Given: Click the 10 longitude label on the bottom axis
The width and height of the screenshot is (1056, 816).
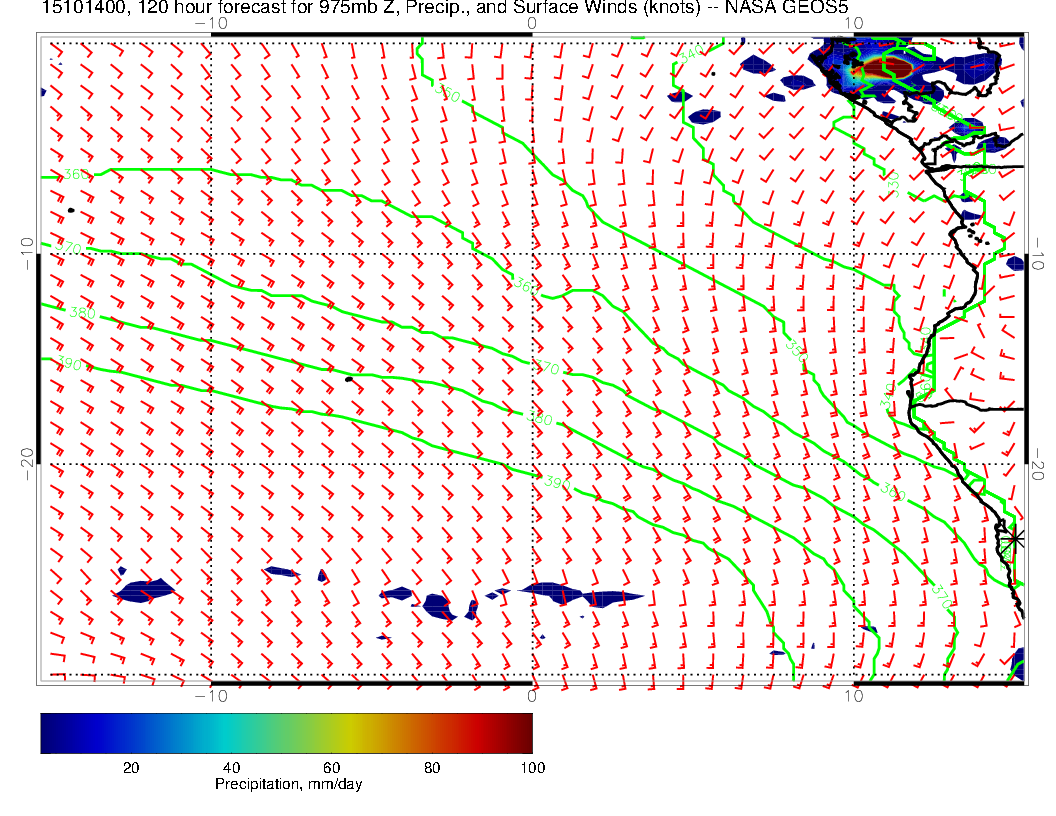Looking at the screenshot, I should click(x=853, y=695).
